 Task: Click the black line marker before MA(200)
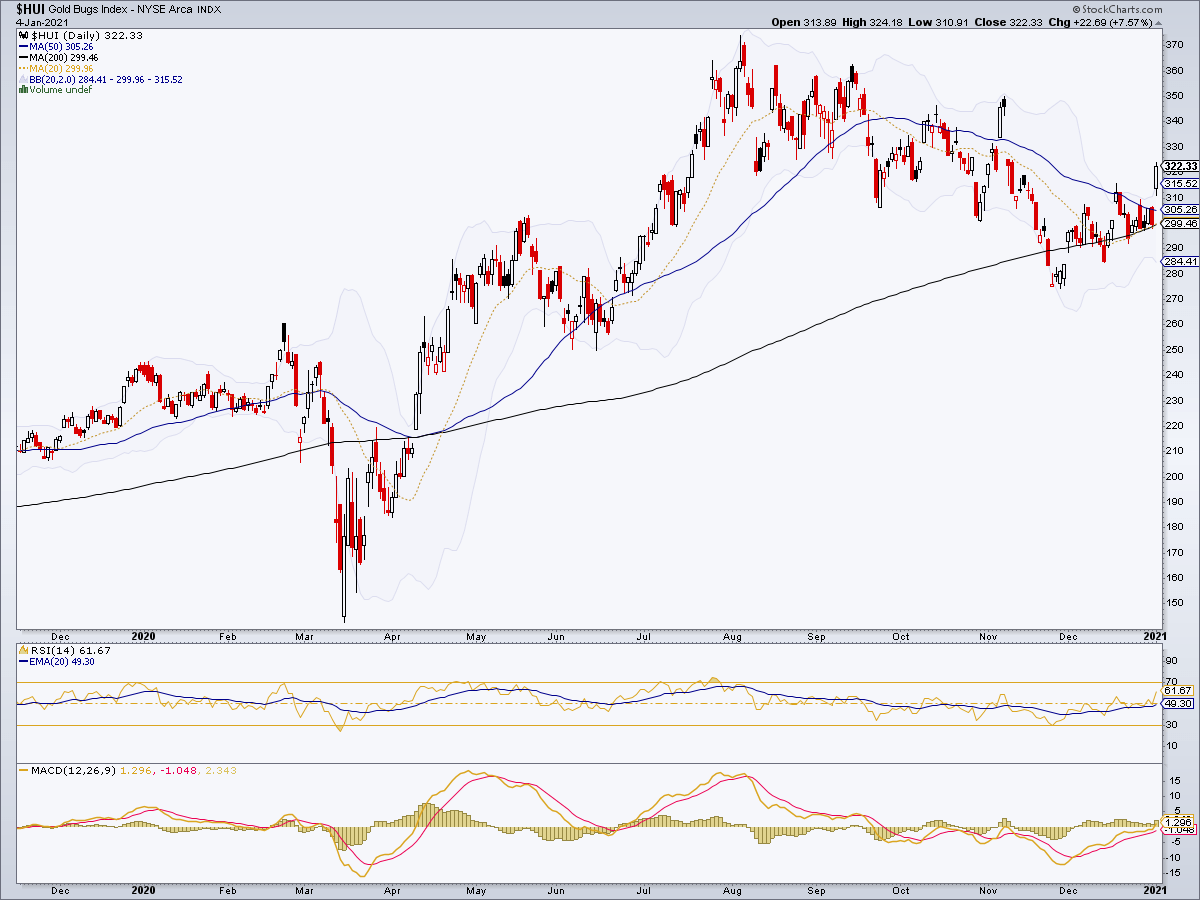tap(23, 57)
